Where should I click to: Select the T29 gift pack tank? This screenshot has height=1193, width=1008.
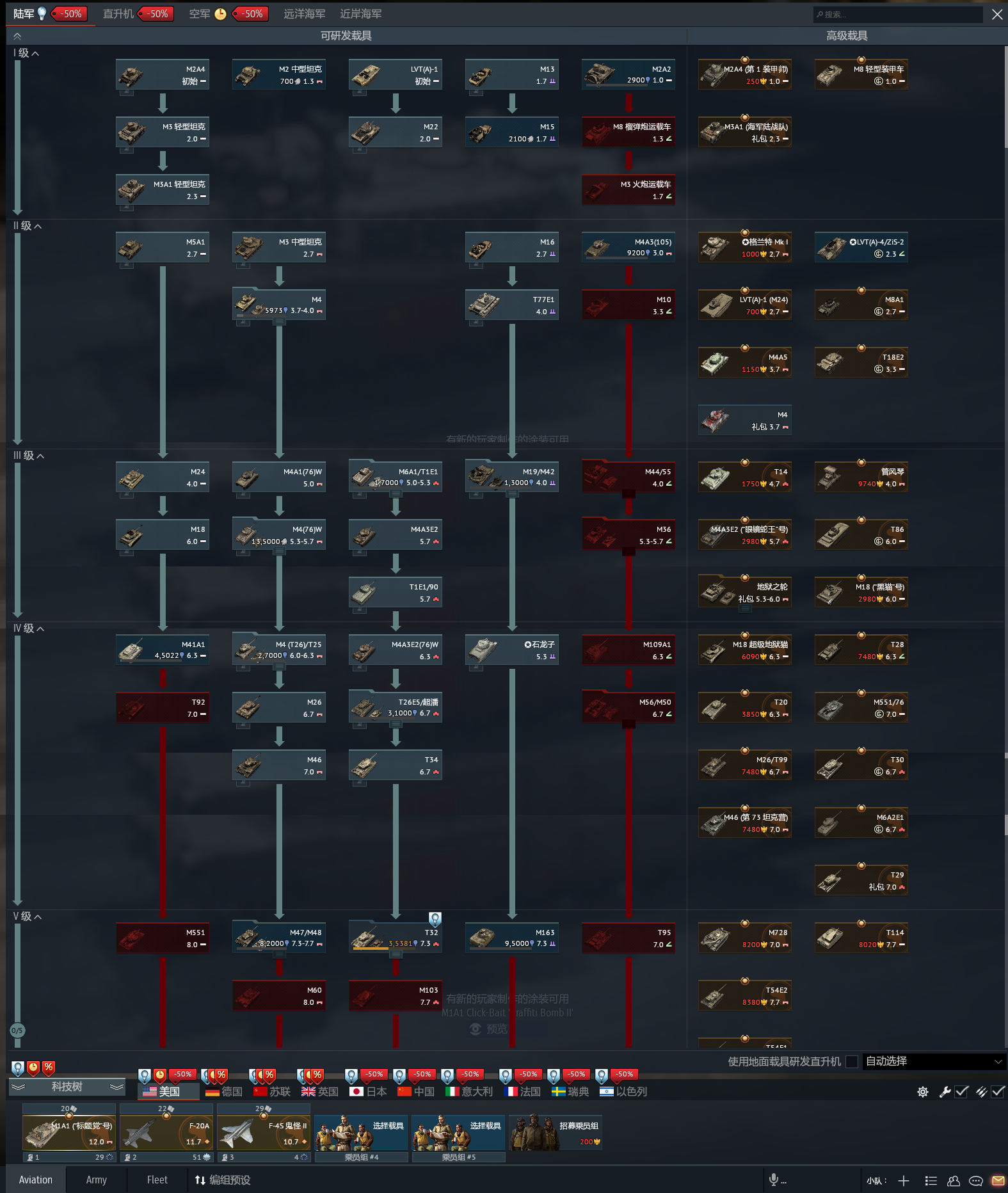[861, 881]
